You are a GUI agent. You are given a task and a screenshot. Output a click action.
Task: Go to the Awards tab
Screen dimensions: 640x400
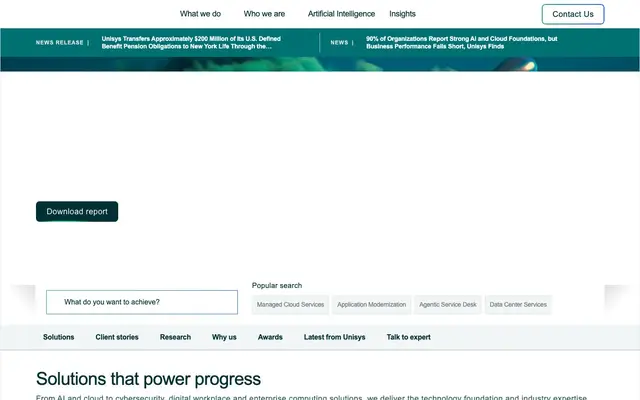(x=270, y=337)
